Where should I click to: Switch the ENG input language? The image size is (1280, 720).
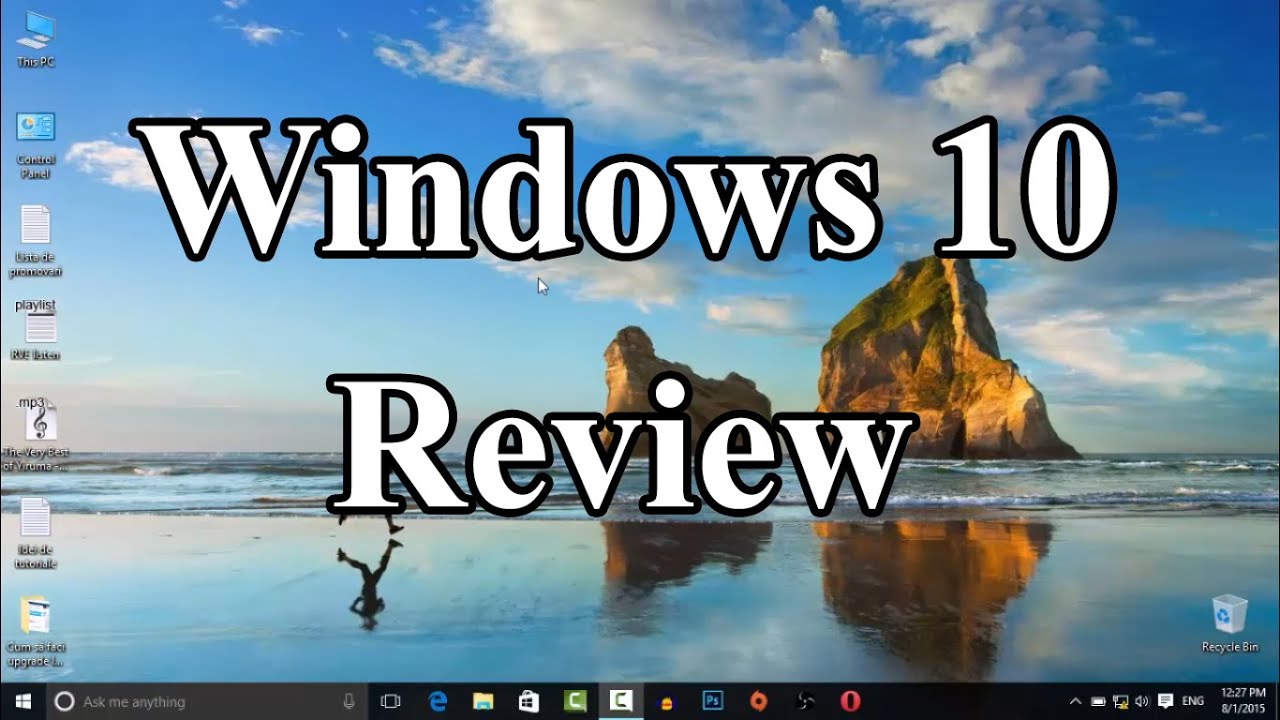[1193, 702]
